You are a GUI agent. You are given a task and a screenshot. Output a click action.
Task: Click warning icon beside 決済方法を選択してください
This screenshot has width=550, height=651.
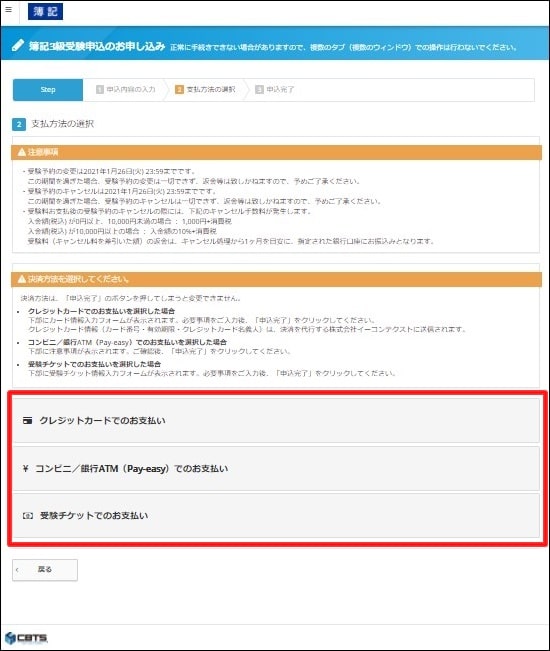[x=22, y=279]
